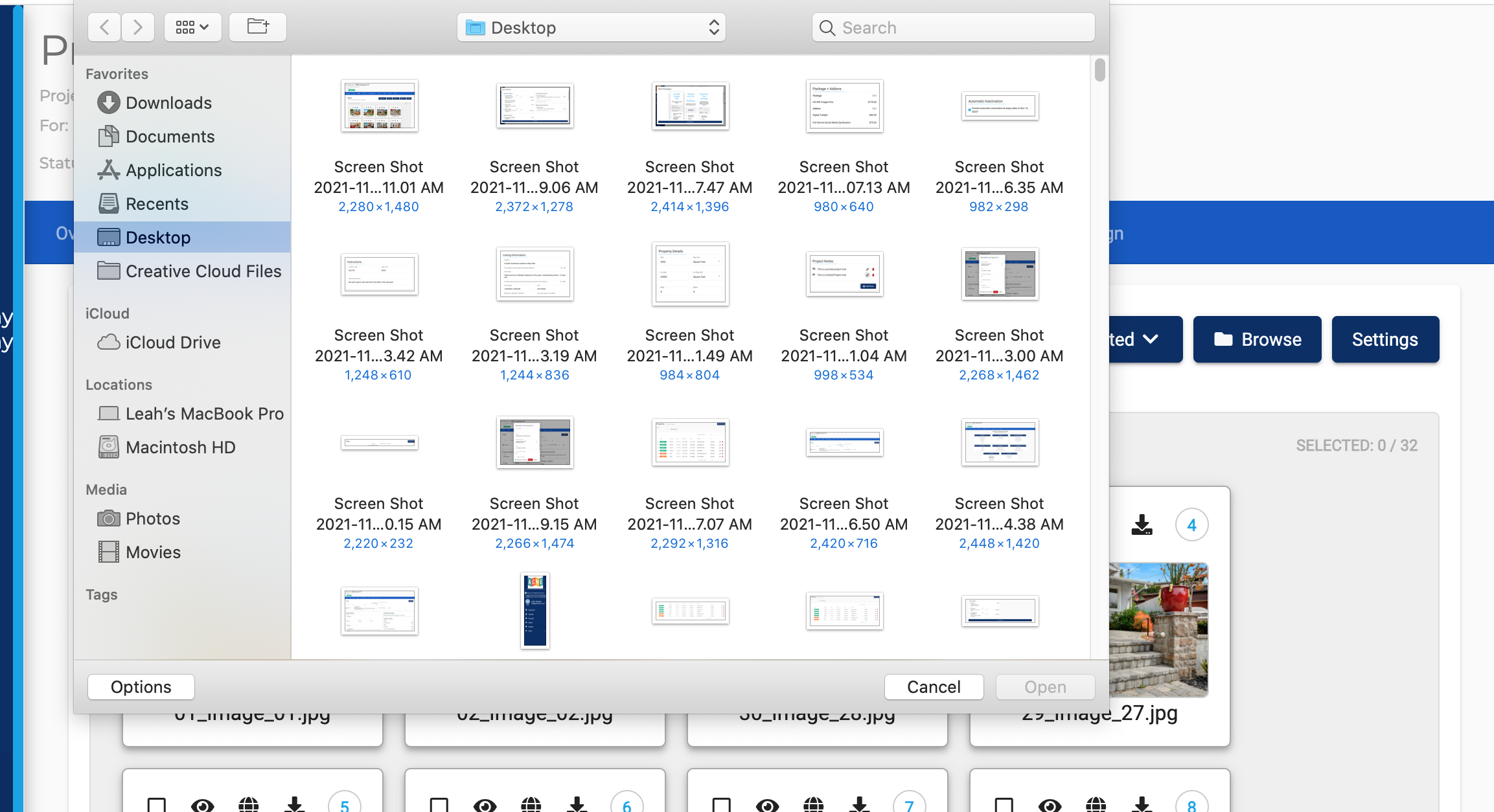
Task: Open the Desktop location popup menu
Action: (591, 27)
